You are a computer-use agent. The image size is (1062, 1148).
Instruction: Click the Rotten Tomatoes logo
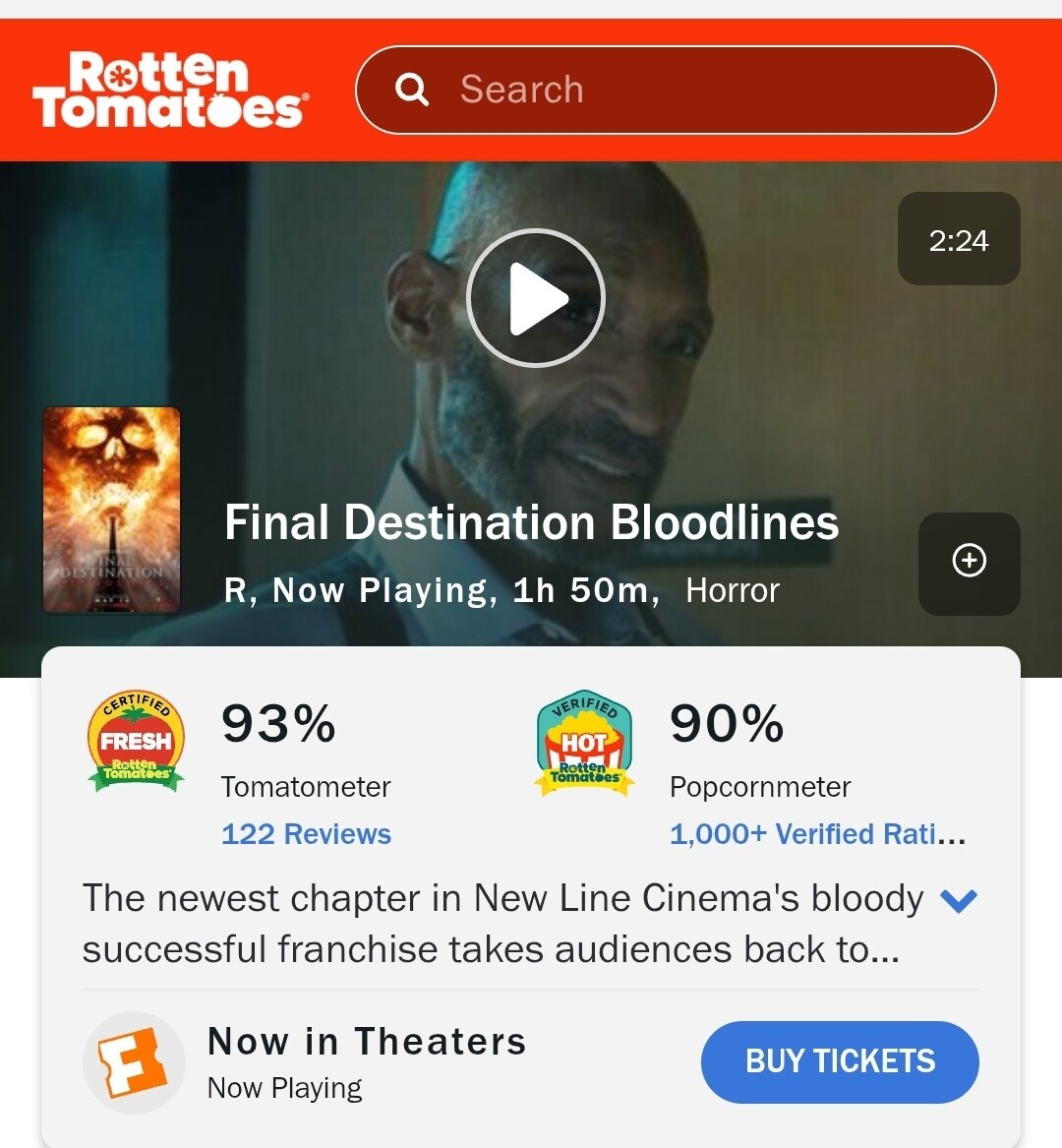pos(170,90)
